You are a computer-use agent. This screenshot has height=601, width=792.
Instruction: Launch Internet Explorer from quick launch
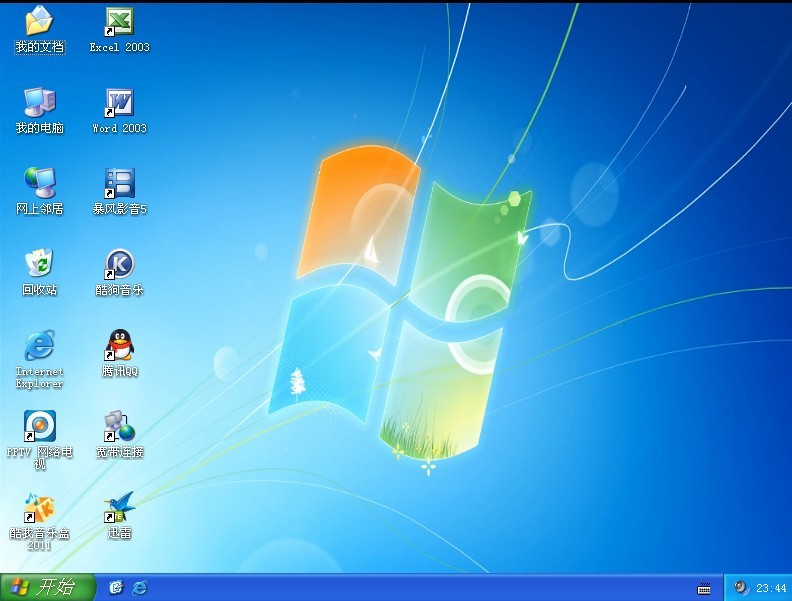[x=139, y=587]
